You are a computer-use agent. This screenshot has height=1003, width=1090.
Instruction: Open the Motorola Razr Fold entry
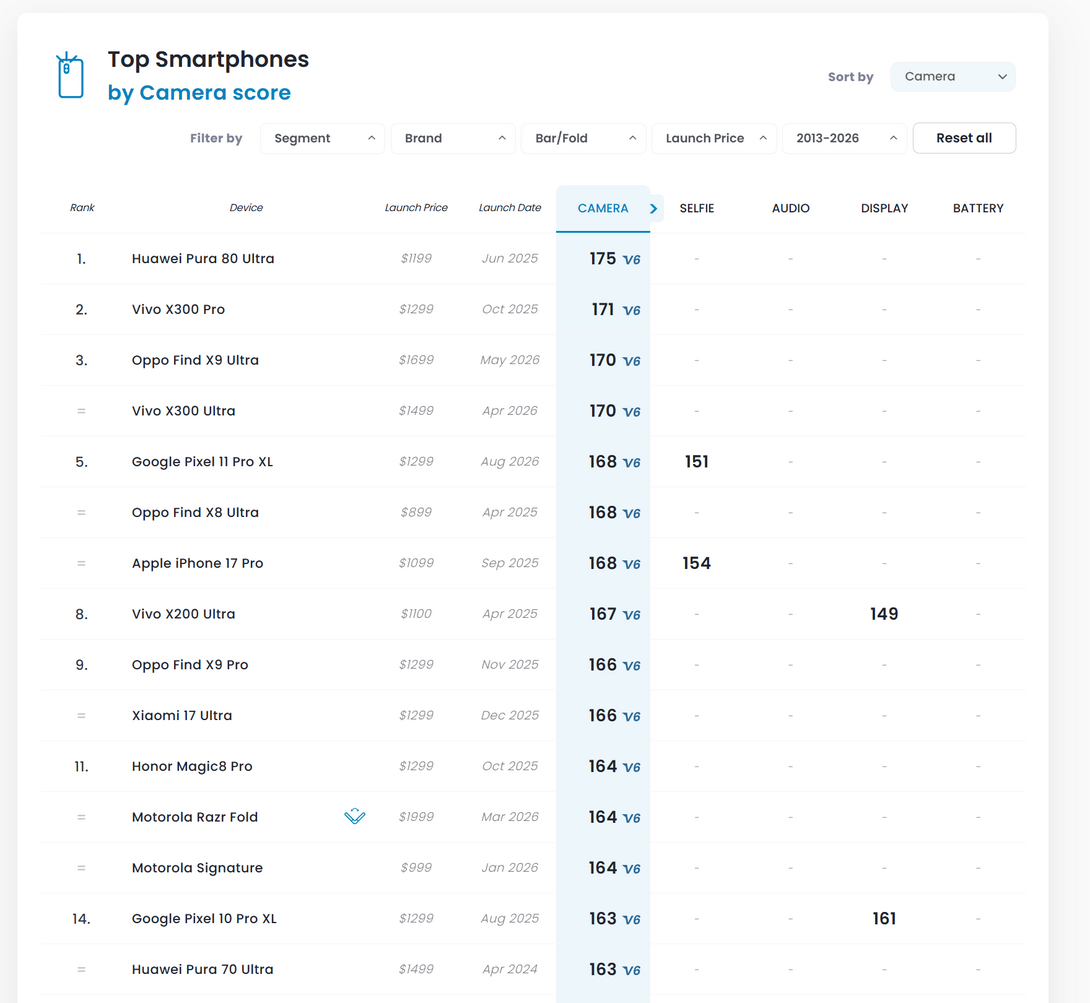point(195,817)
